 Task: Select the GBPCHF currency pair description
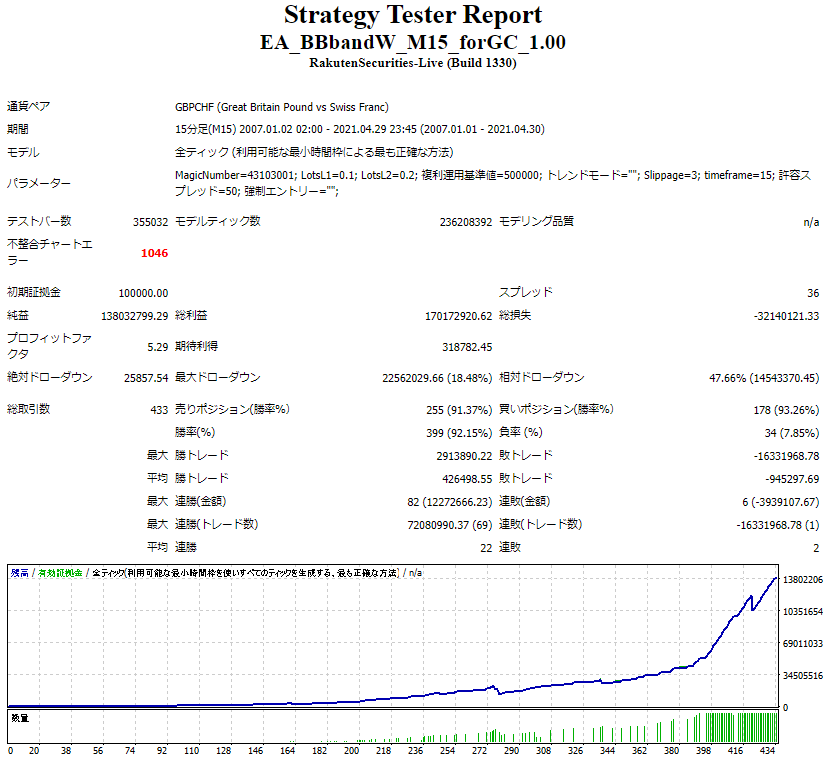(282, 107)
